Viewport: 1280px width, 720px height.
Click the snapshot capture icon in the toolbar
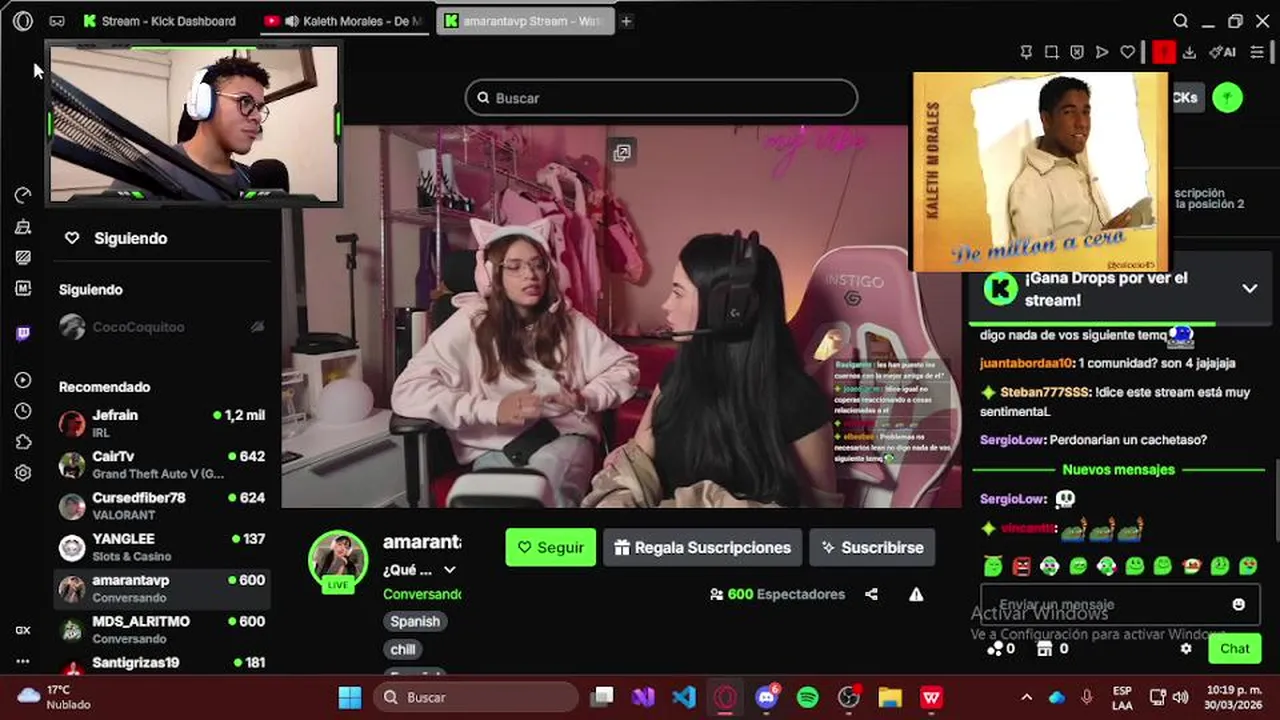click(x=1052, y=52)
